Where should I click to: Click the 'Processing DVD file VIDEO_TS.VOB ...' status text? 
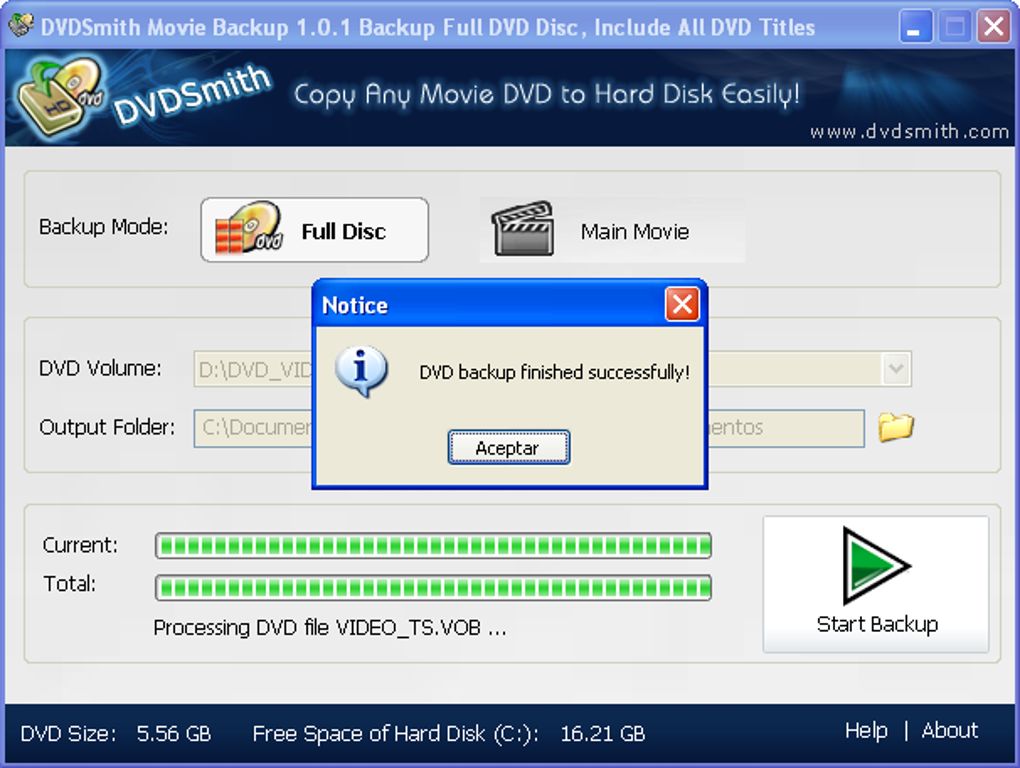330,628
